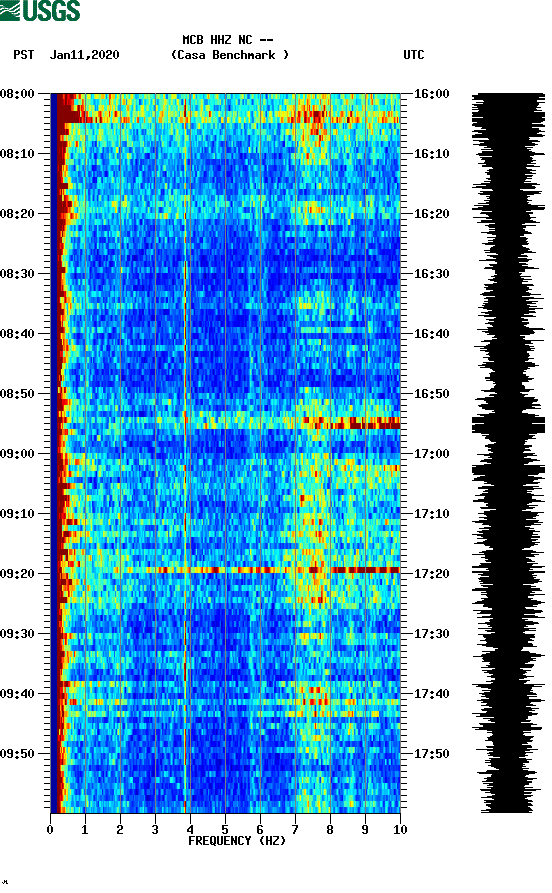Viewport: 552px width, 893px height.
Task: Click frequency axis tick label "2"
Action: (120, 830)
